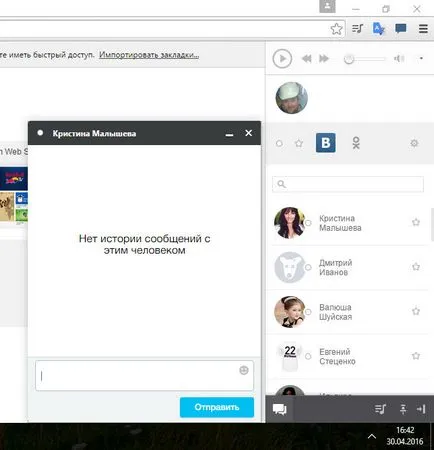Click the message text input field
Screen dimensions: 434x450
pos(144,376)
